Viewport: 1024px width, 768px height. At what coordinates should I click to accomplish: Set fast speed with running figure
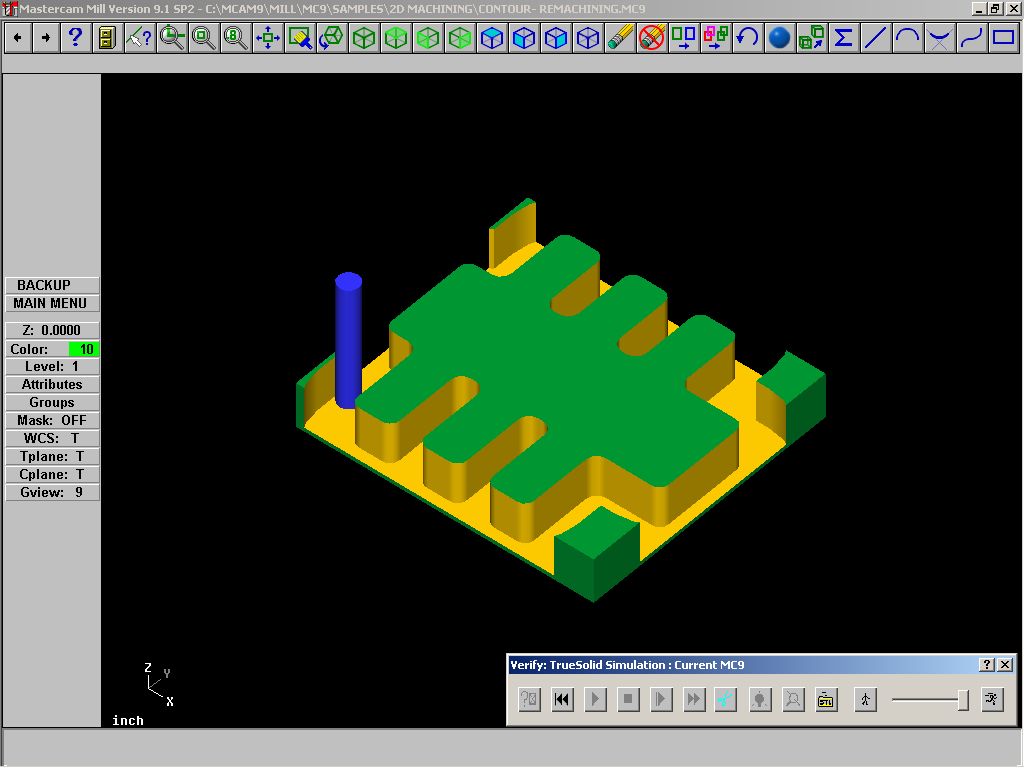coord(992,700)
